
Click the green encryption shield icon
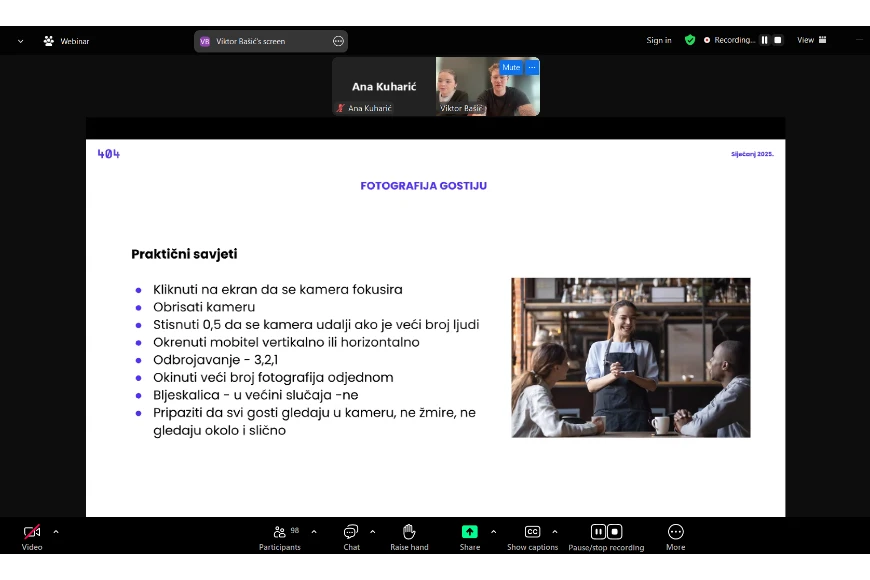[690, 40]
